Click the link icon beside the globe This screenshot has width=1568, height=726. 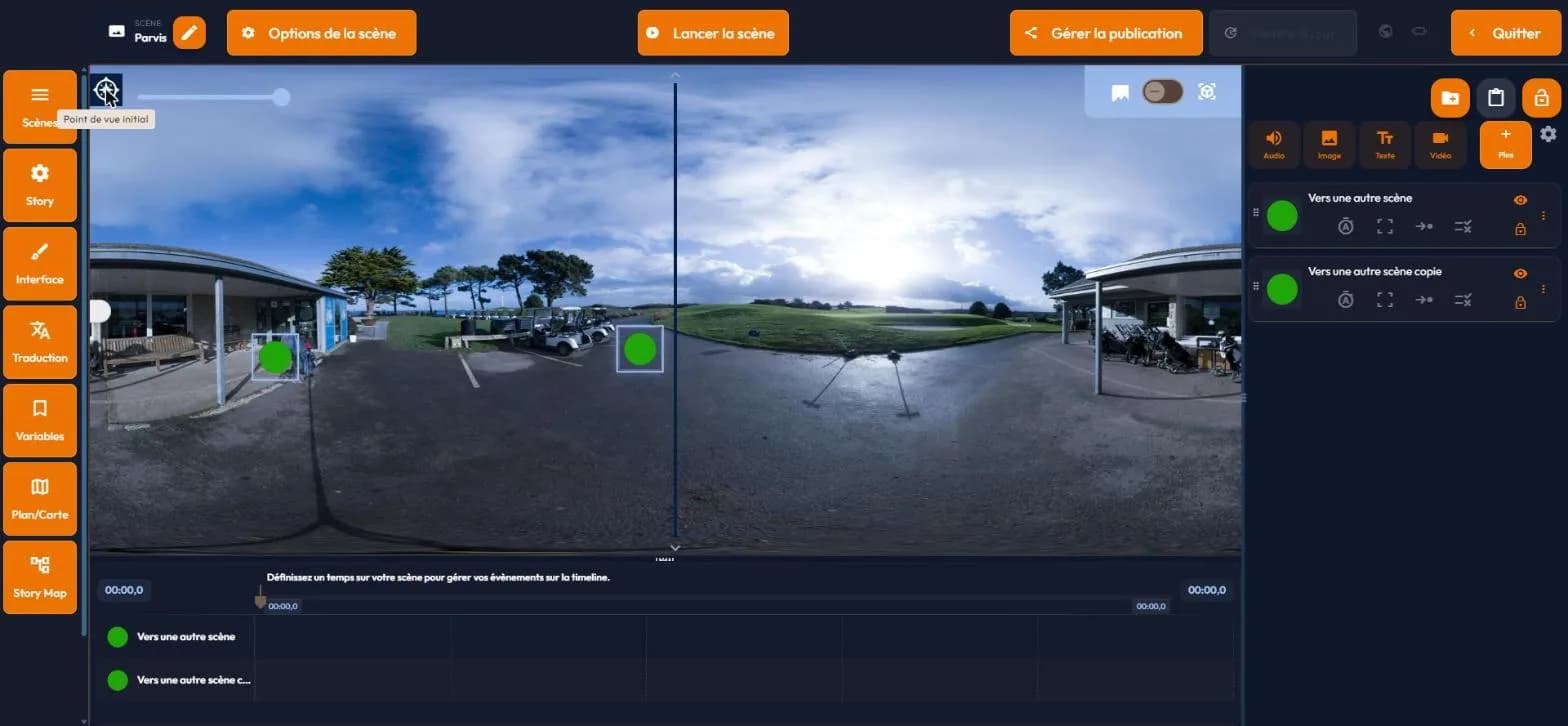tap(1418, 32)
